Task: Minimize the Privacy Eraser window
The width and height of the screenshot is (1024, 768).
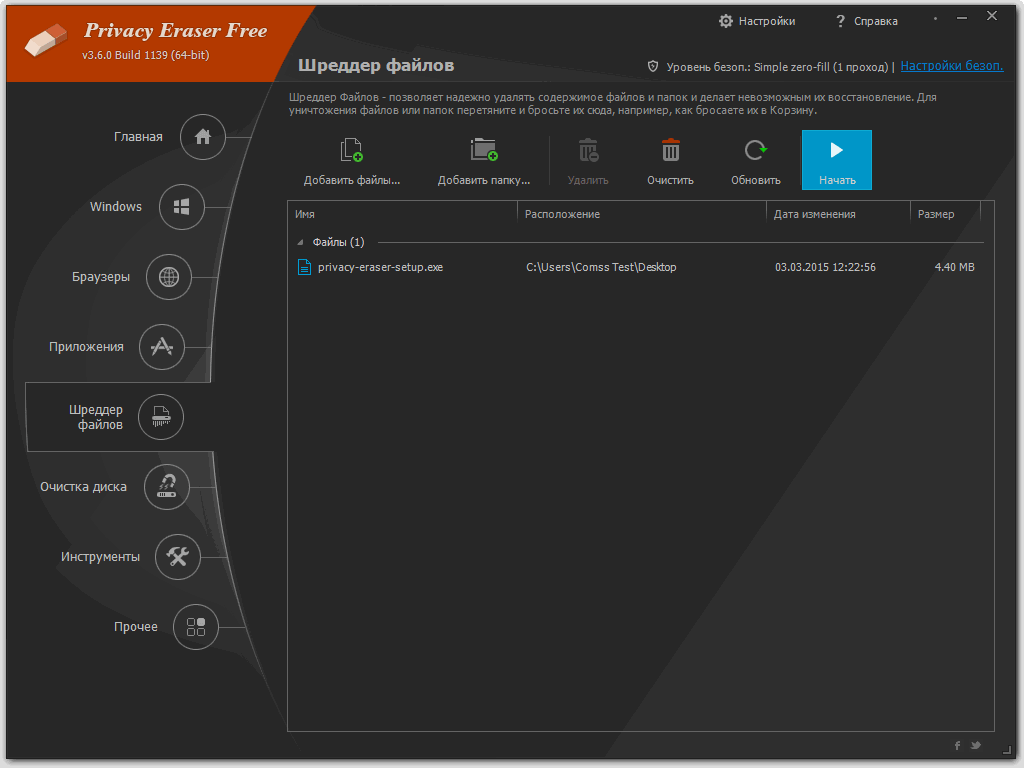Action: [962, 18]
